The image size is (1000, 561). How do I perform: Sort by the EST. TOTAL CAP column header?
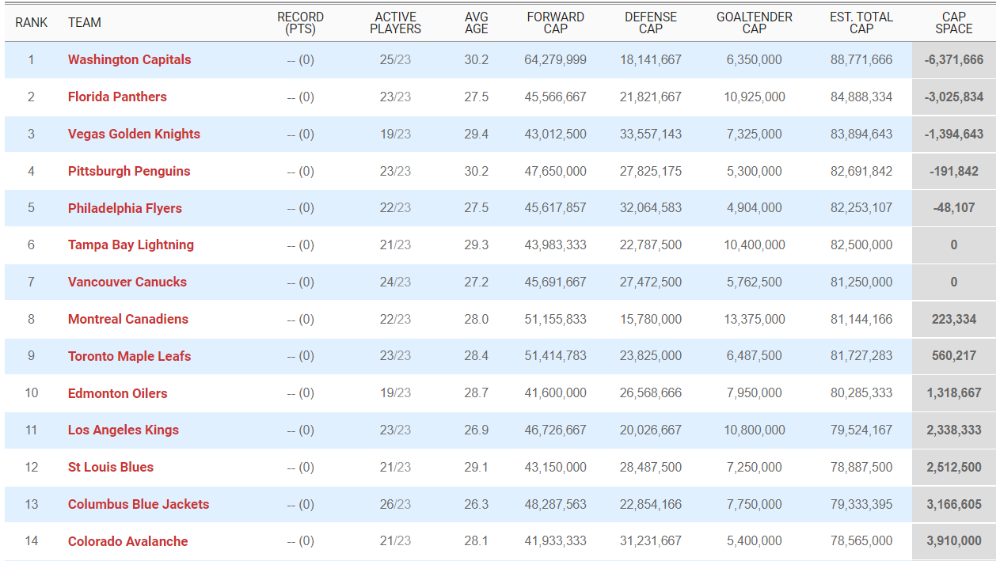(x=861, y=23)
